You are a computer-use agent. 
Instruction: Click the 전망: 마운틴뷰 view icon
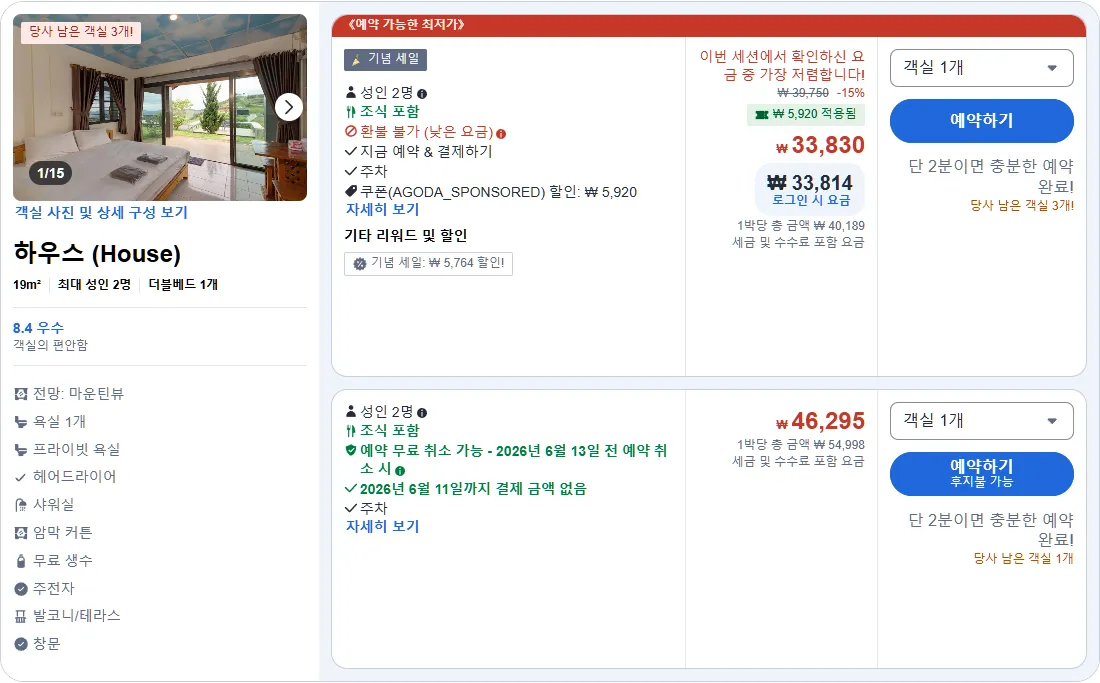click(x=21, y=394)
